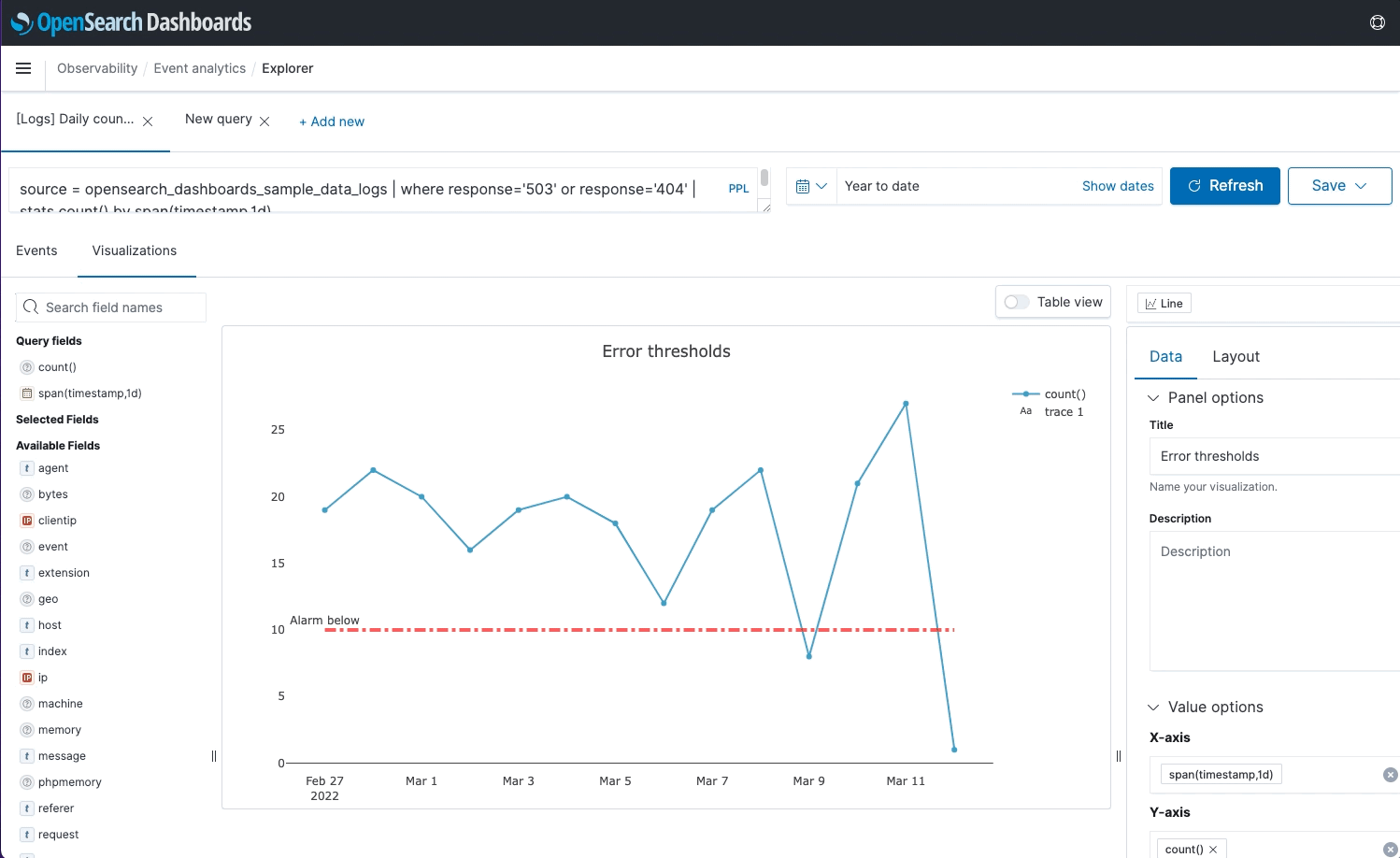
Task: Open the calendar quick date menu
Action: point(811,186)
